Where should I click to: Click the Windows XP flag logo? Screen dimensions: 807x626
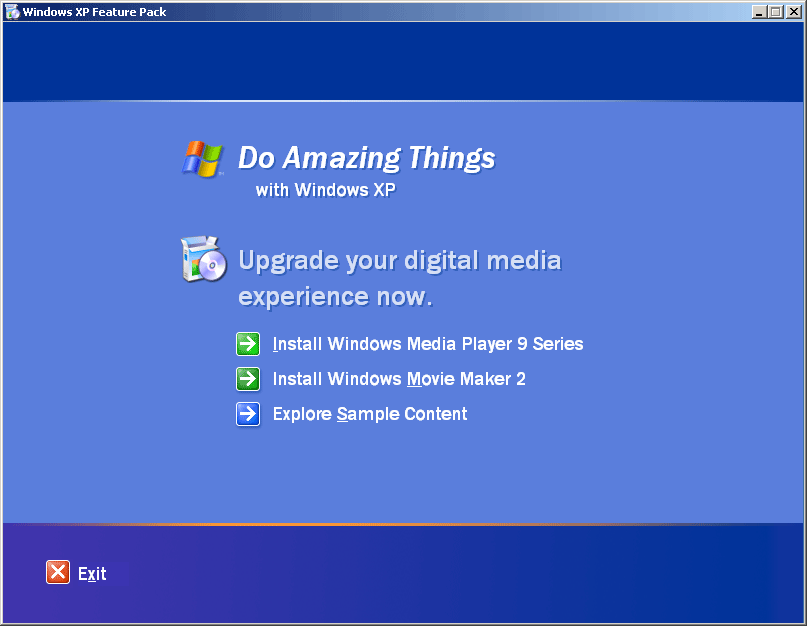(x=203, y=159)
